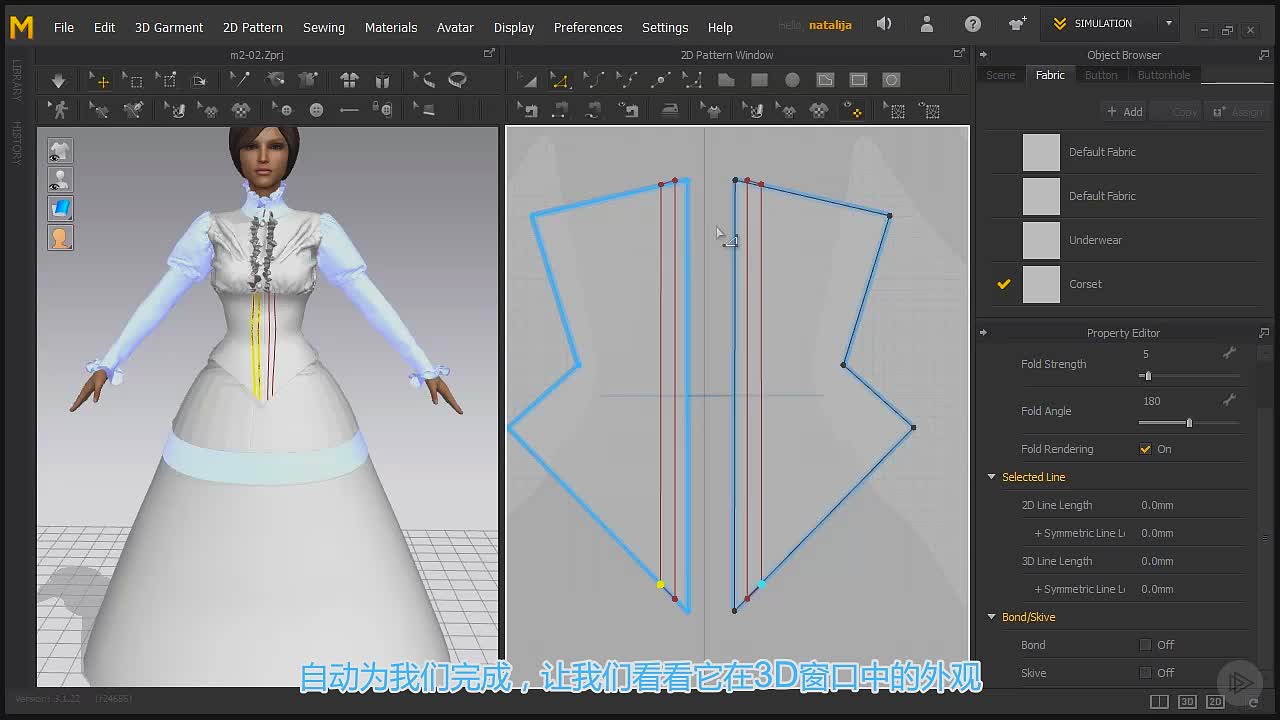Open the 3D Garment menu

tap(169, 27)
